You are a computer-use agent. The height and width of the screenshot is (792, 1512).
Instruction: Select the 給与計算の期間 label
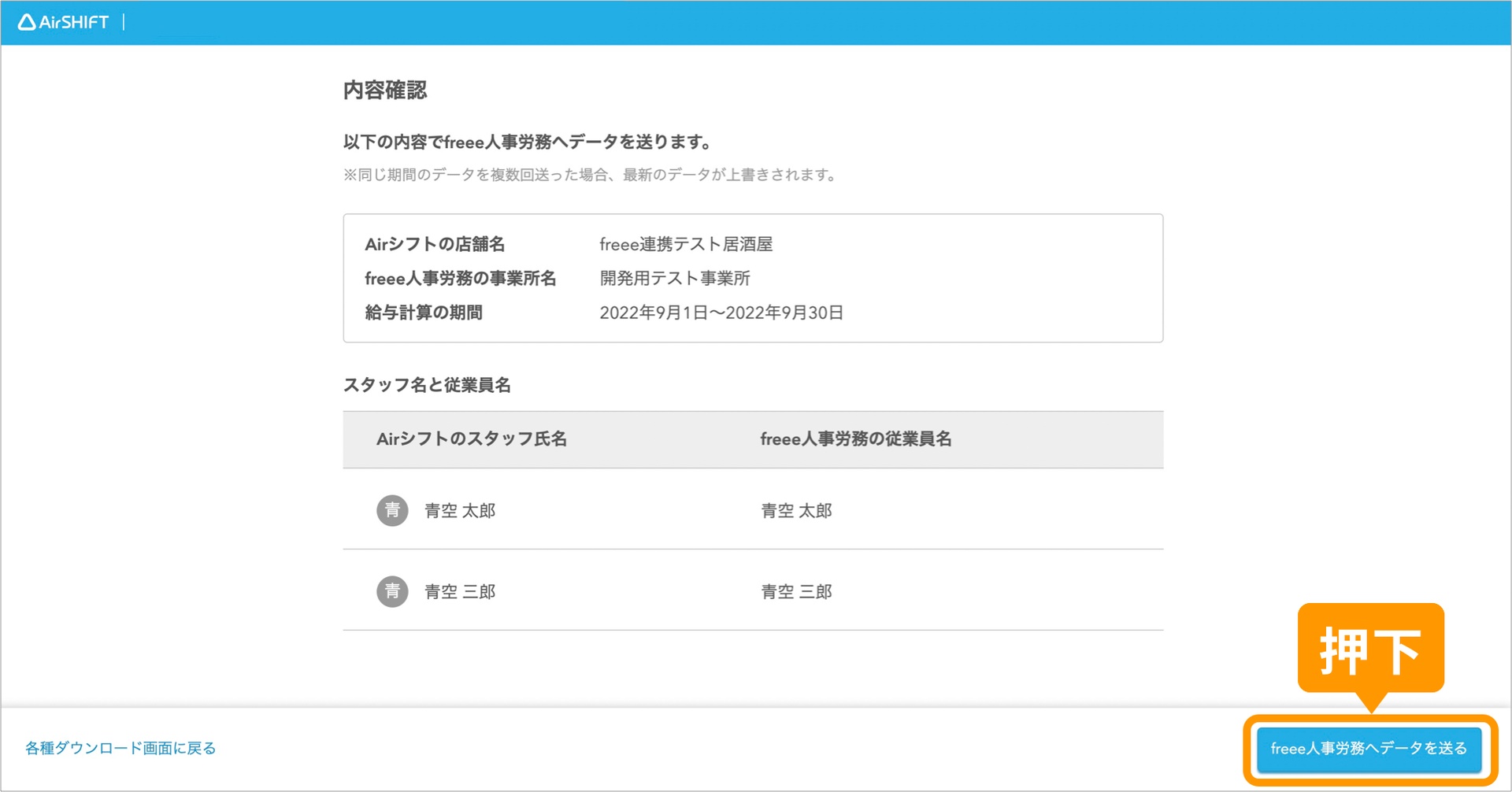point(424,313)
